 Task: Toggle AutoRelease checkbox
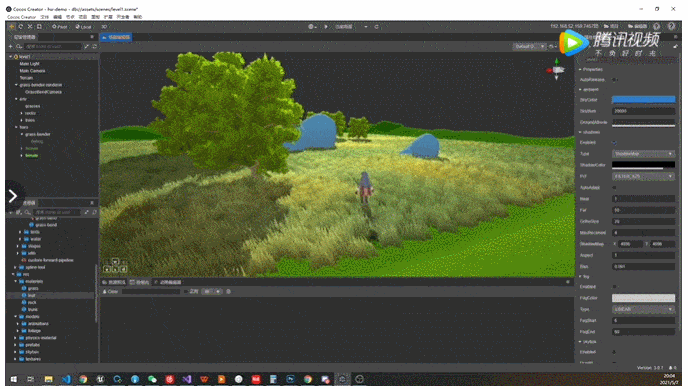pyautogui.click(x=614, y=80)
